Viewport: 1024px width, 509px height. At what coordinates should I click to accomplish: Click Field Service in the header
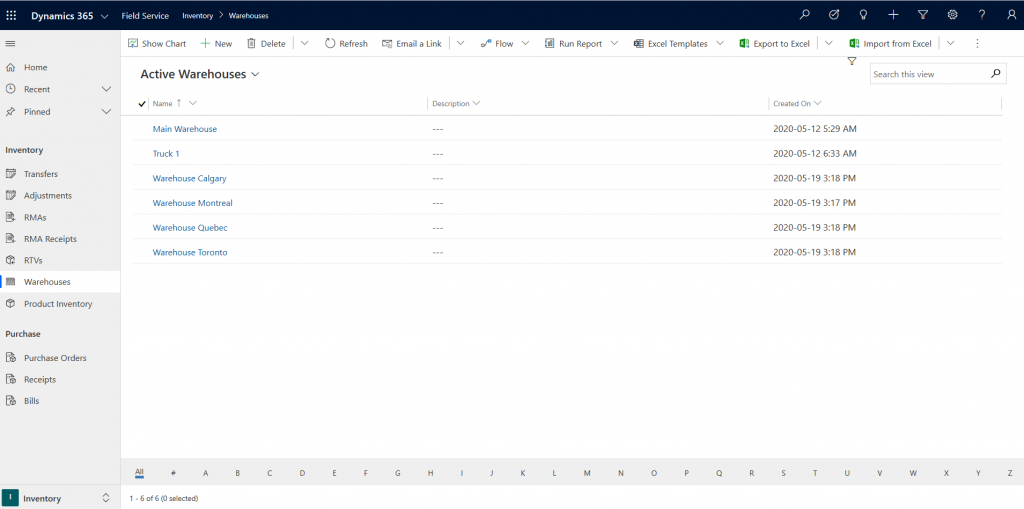(x=145, y=16)
